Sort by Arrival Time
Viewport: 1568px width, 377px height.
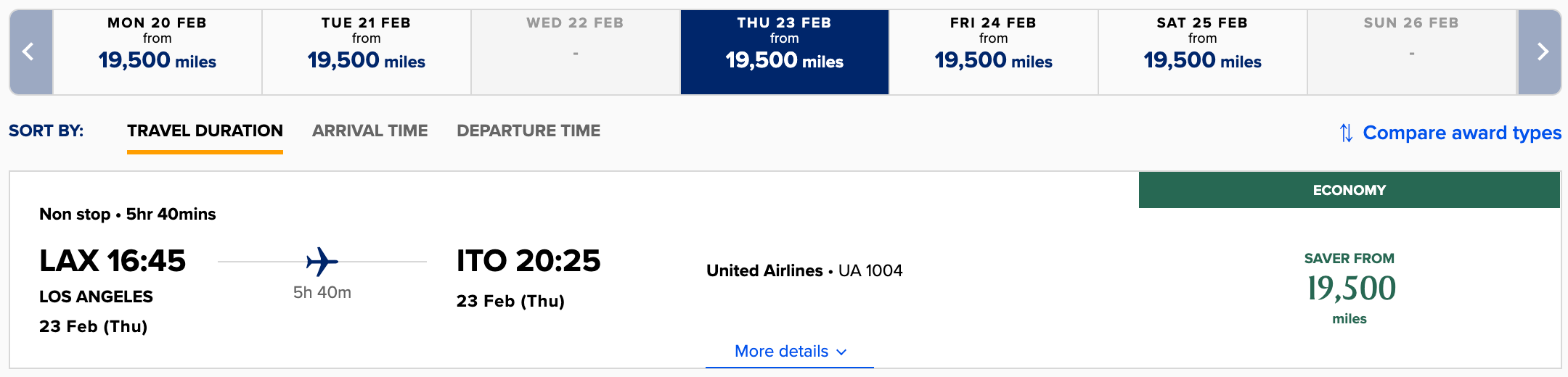pos(370,131)
